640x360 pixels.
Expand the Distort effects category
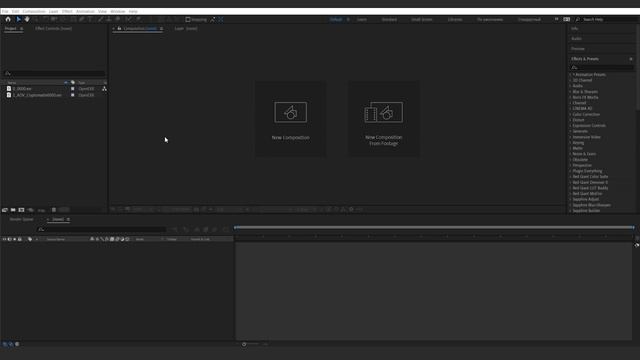(x=570, y=120)
